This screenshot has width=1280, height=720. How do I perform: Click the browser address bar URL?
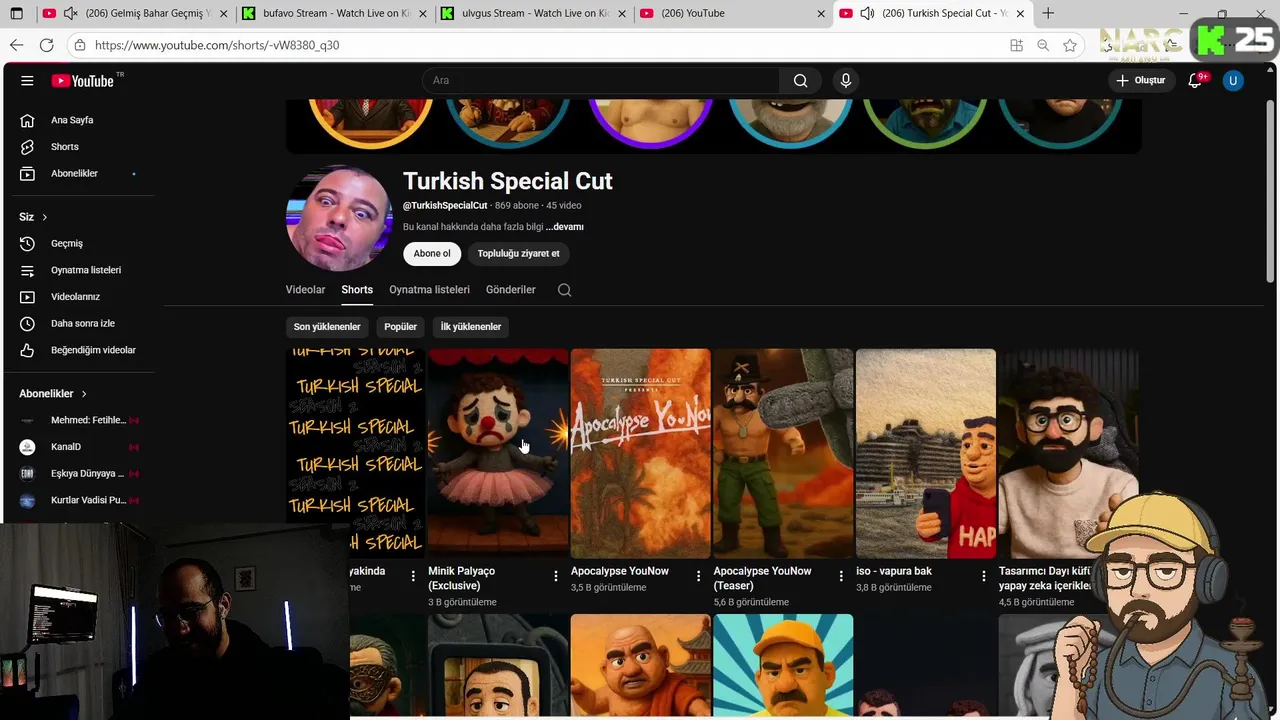coord(217,45)
